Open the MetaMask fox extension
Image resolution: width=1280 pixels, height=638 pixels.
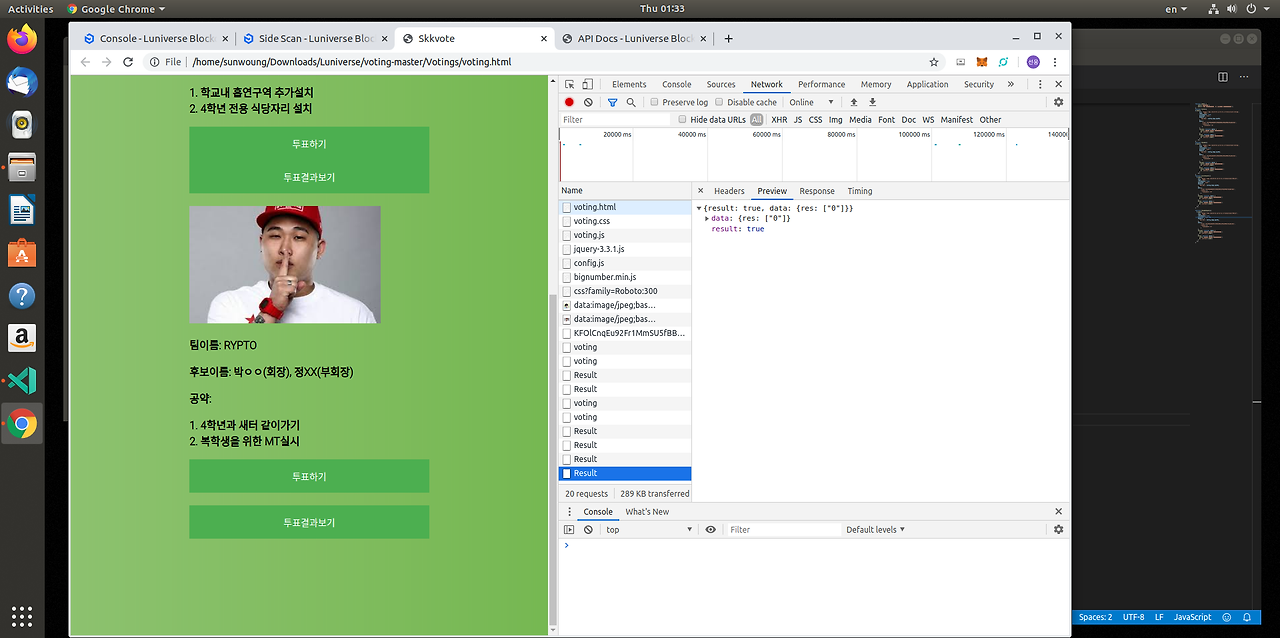(982, 62)
